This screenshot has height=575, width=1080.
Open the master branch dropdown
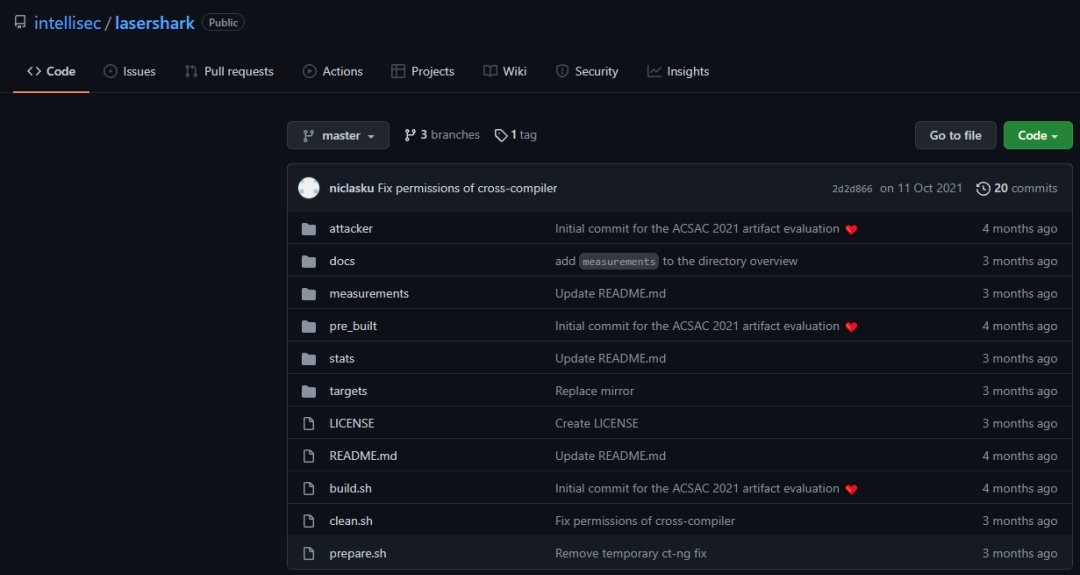pos(338,136)
